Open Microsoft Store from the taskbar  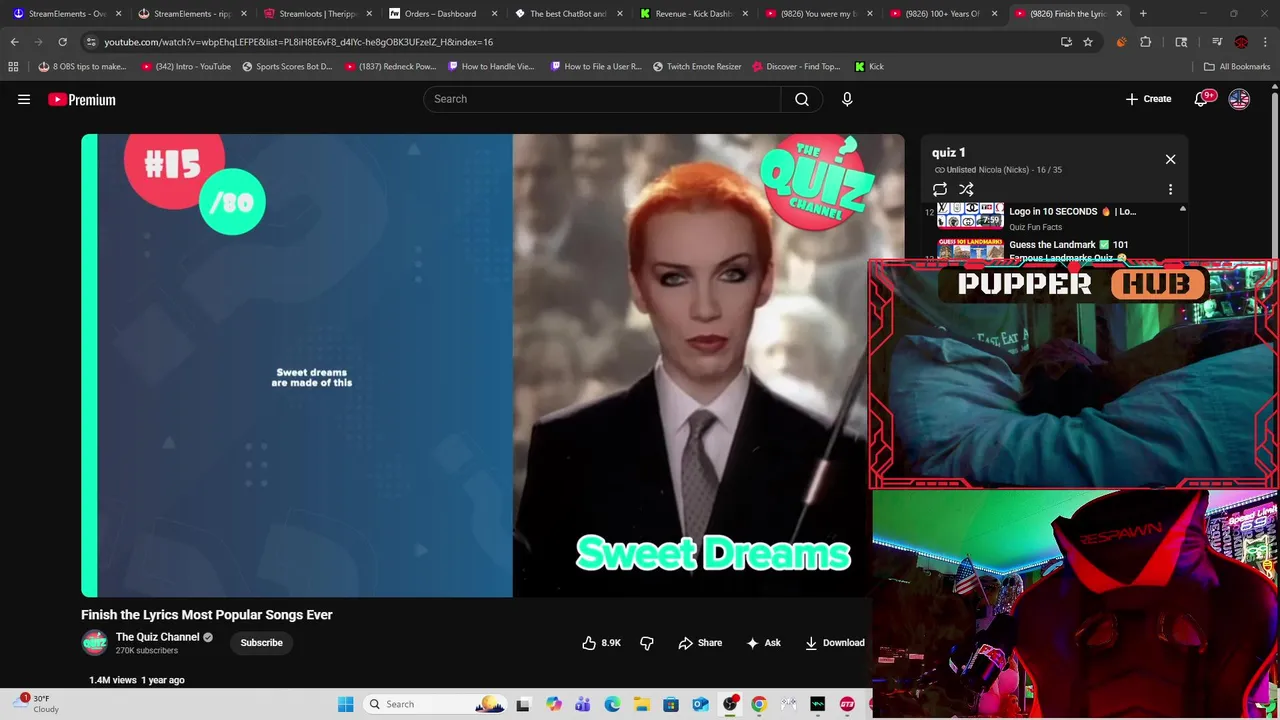[671, 704]
